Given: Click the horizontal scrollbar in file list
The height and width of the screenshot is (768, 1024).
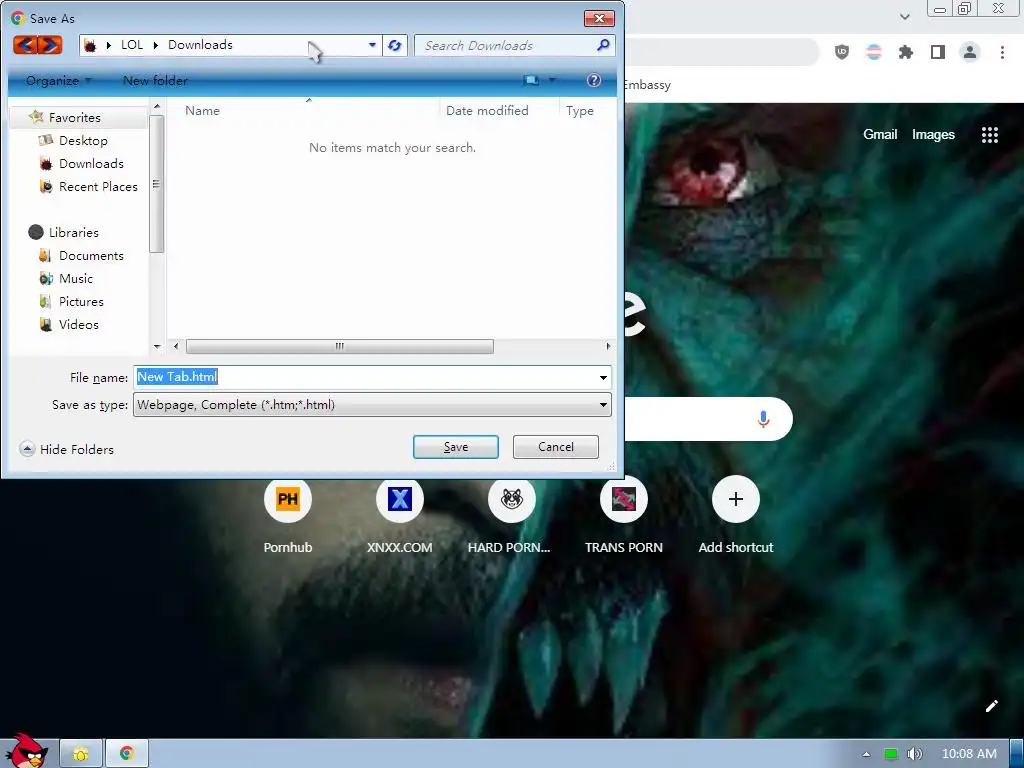Looking at the screenshot, I should click(340, 346).
